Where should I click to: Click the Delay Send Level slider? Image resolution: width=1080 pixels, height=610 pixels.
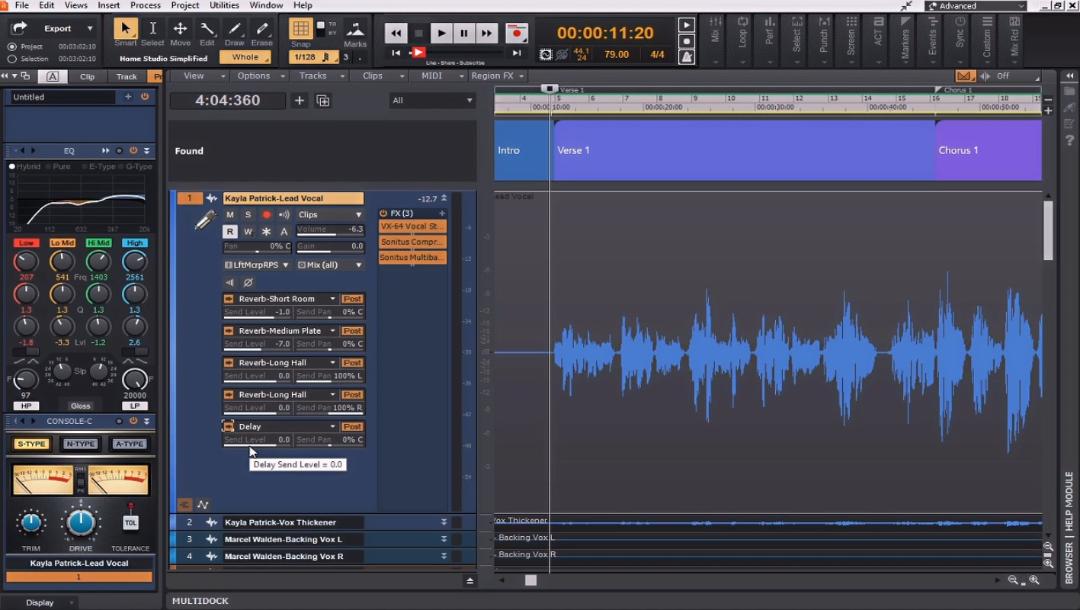click(x=258, y=440)
